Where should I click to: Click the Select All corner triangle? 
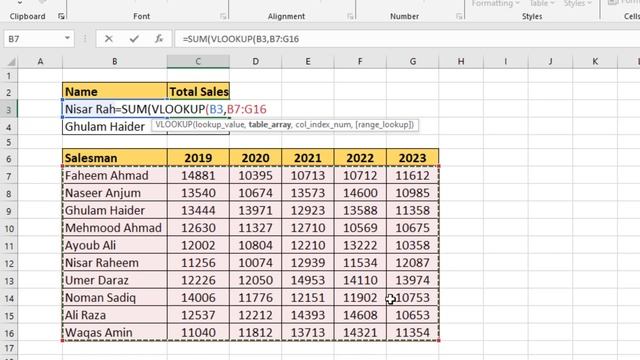[x=11, y=62]
